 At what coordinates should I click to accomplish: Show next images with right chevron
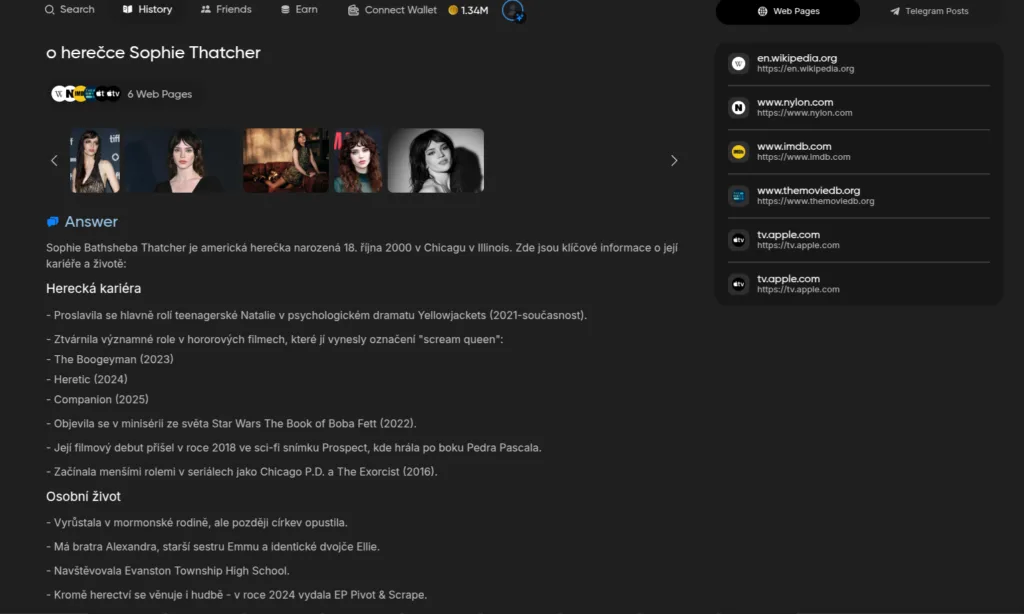[x=674, y=160]
